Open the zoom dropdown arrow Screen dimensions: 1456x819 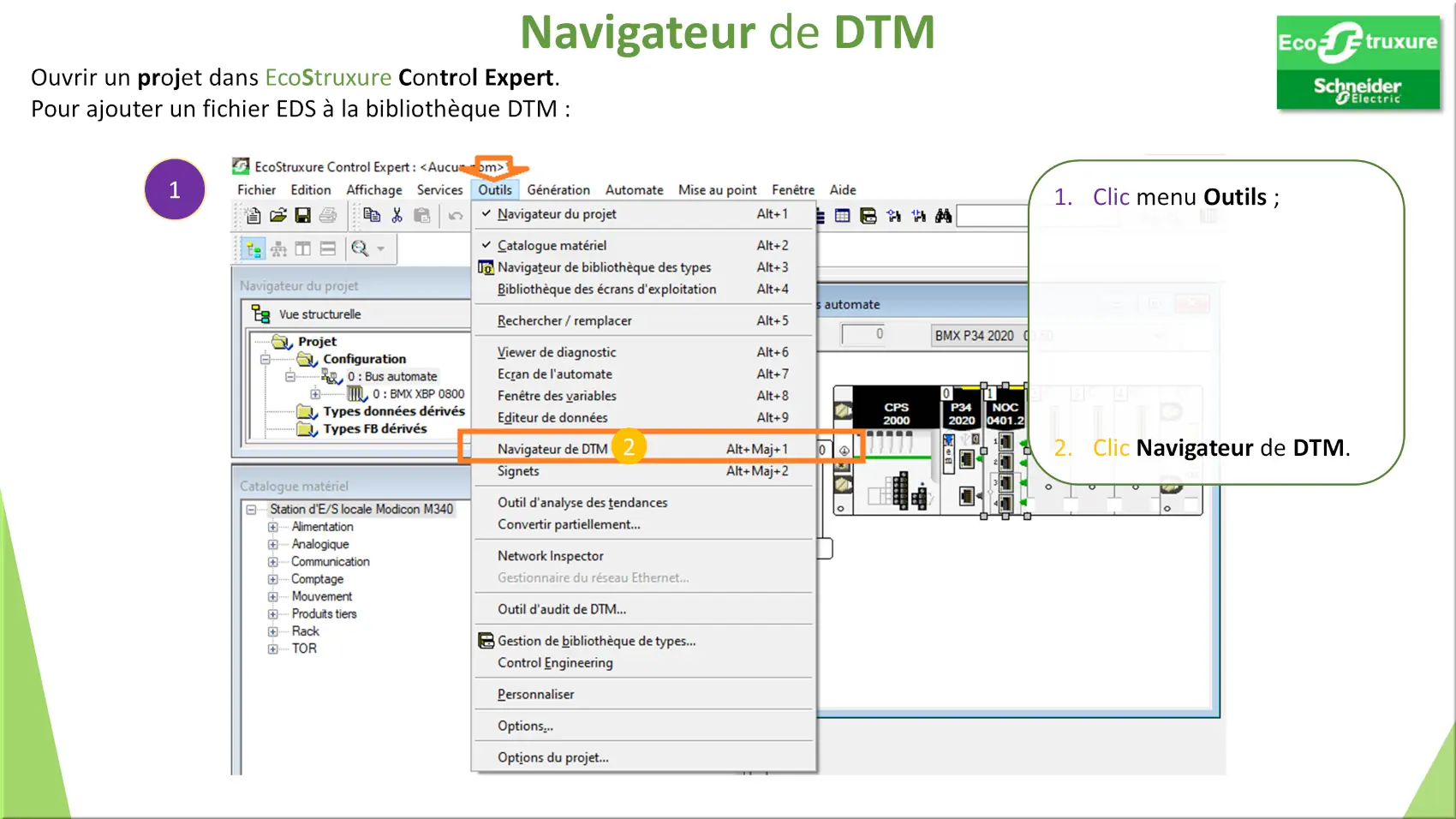click(x=381, y=249)
